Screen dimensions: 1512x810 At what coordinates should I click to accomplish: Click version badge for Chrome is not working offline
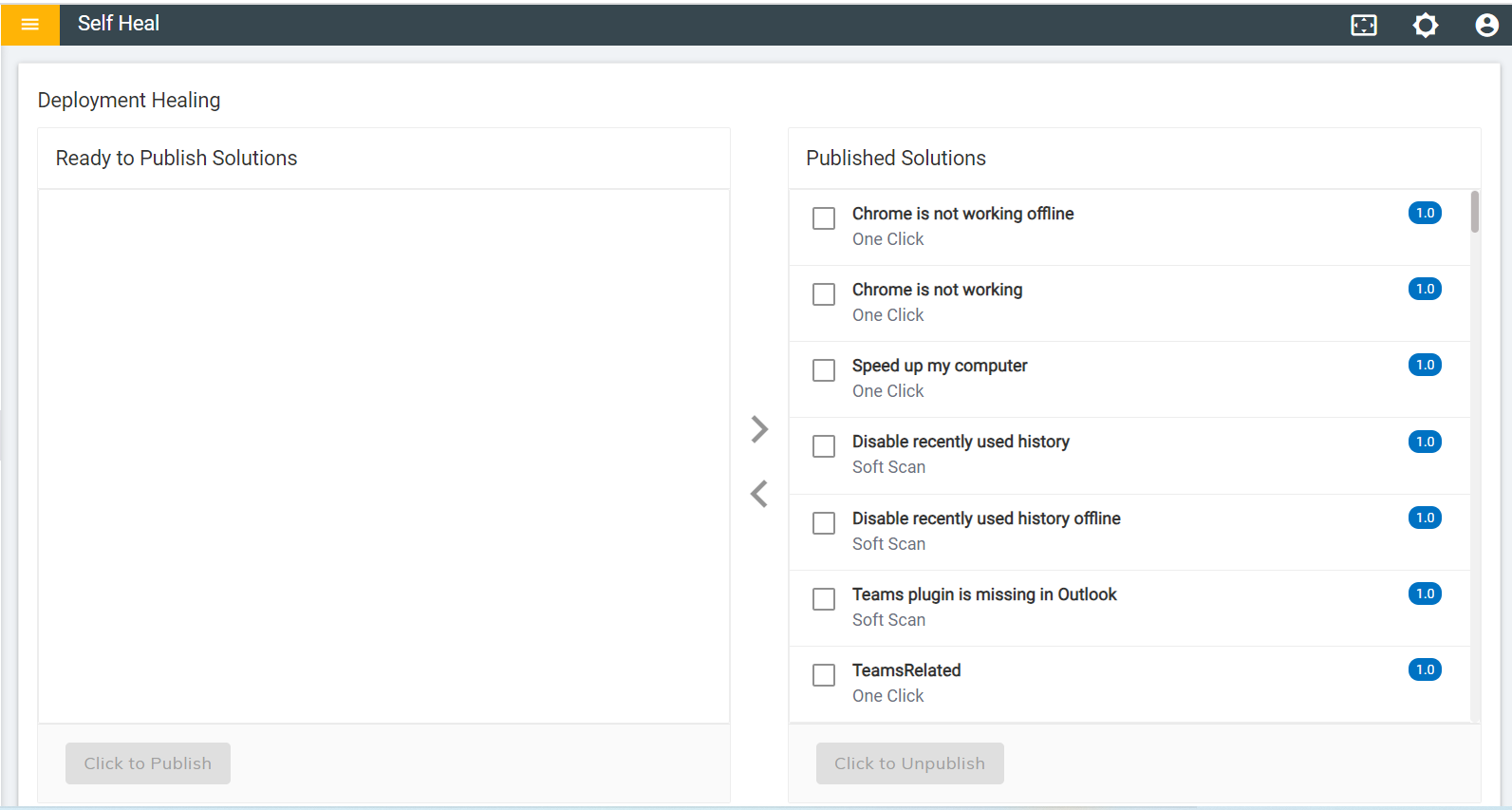click(x=1424, y=214)
